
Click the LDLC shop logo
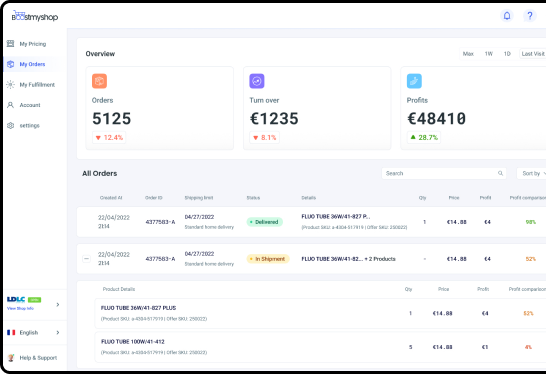[x=16, y=299]
